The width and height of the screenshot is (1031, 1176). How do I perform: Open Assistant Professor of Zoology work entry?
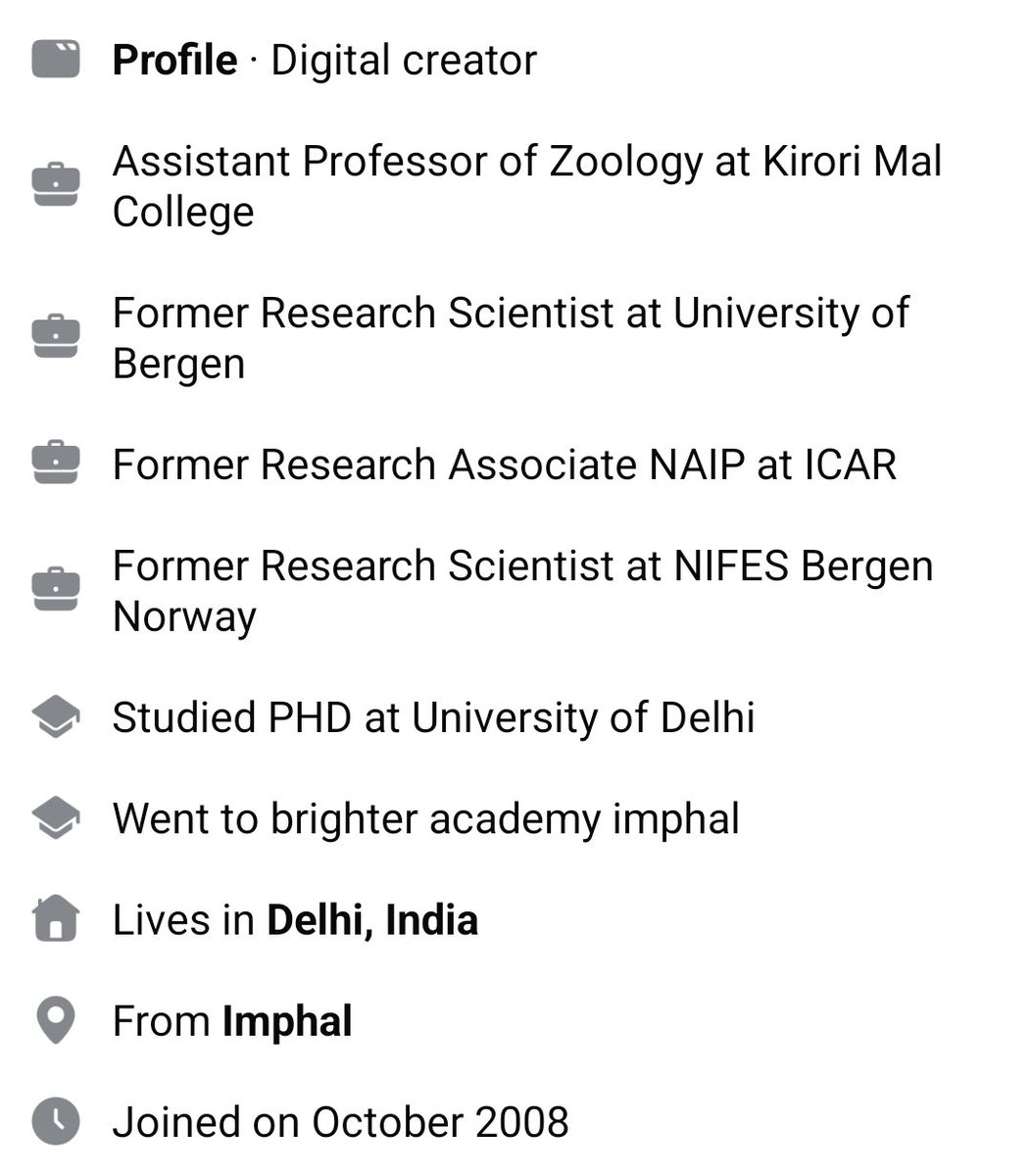pyautogui.click(x=527, y=186)
